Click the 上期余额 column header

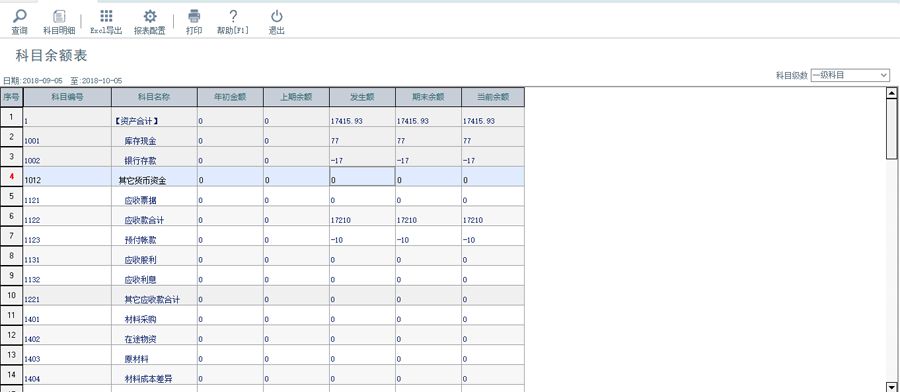[x=296, y=97]
